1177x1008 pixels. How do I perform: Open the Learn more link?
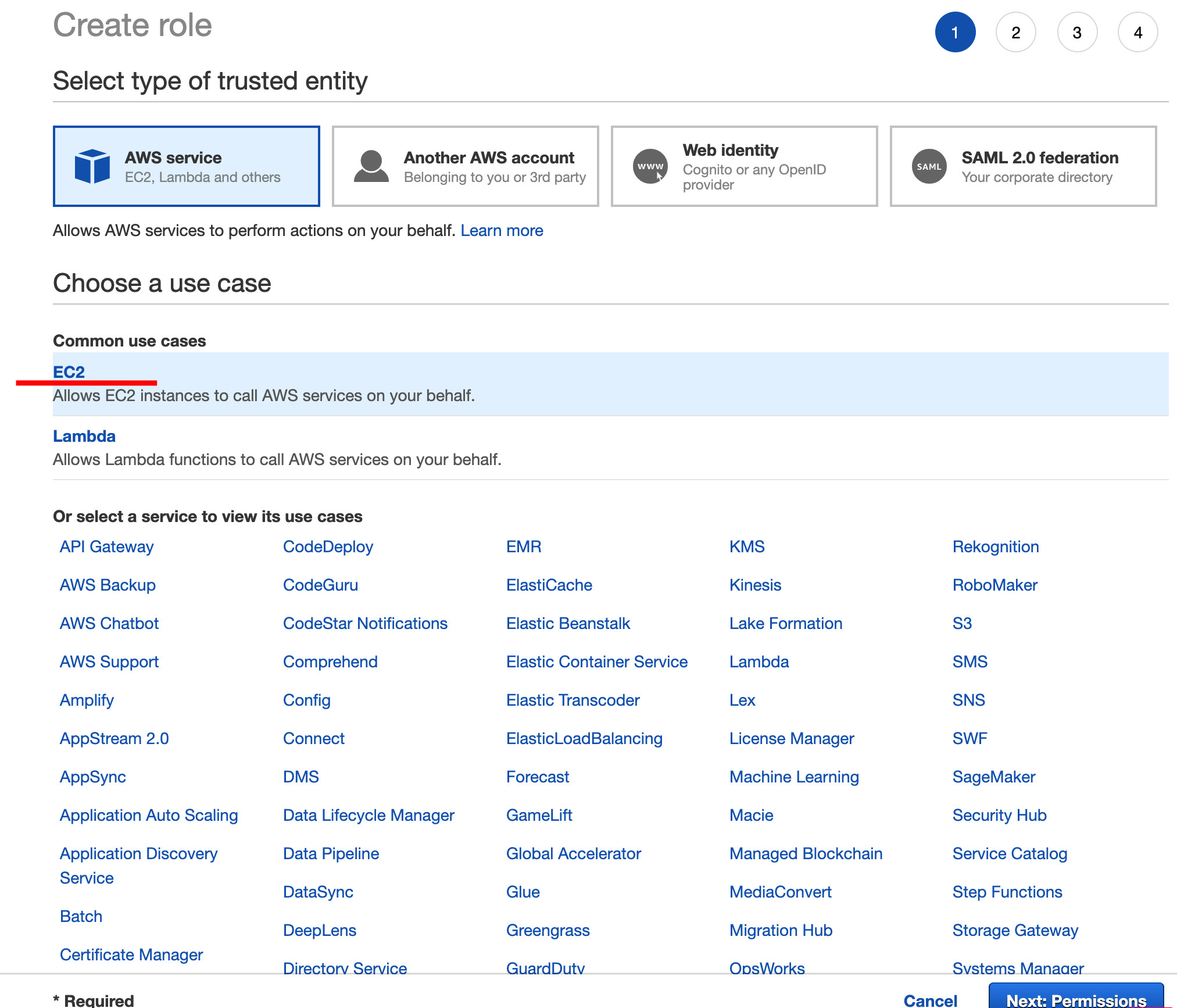pyautogui.click(x=502, y=231)
